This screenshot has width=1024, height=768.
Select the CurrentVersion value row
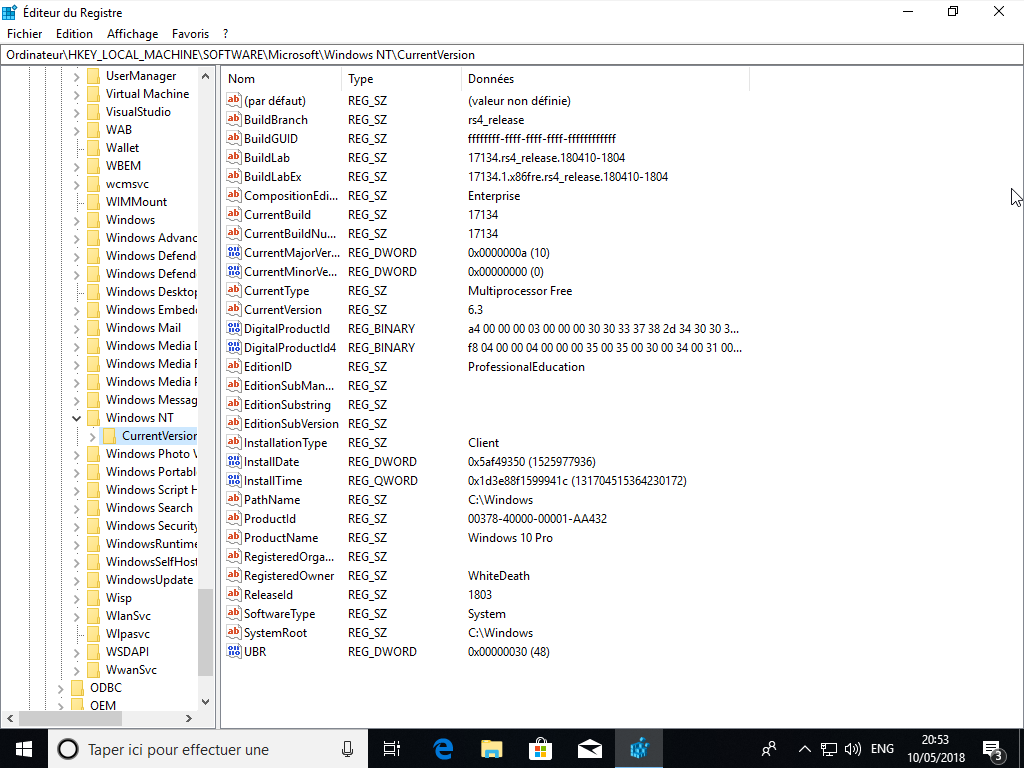click(485, 310)
